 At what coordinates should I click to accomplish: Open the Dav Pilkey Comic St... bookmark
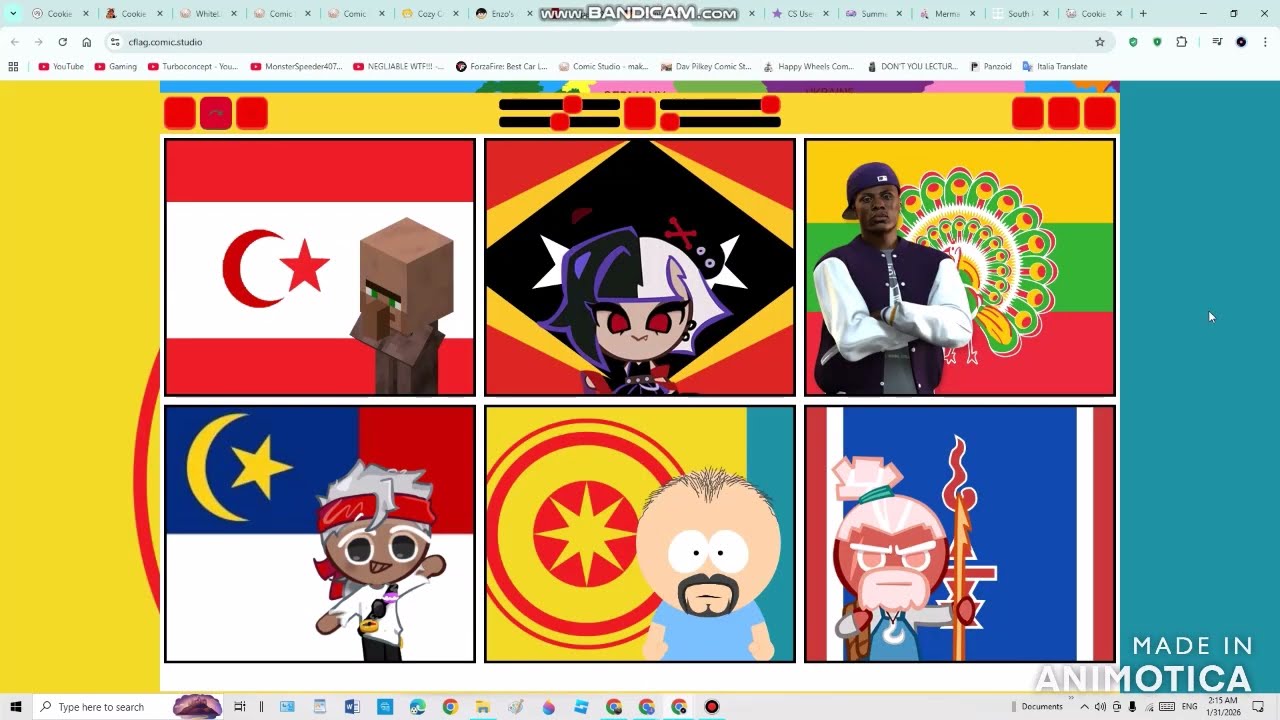point(706,66)
